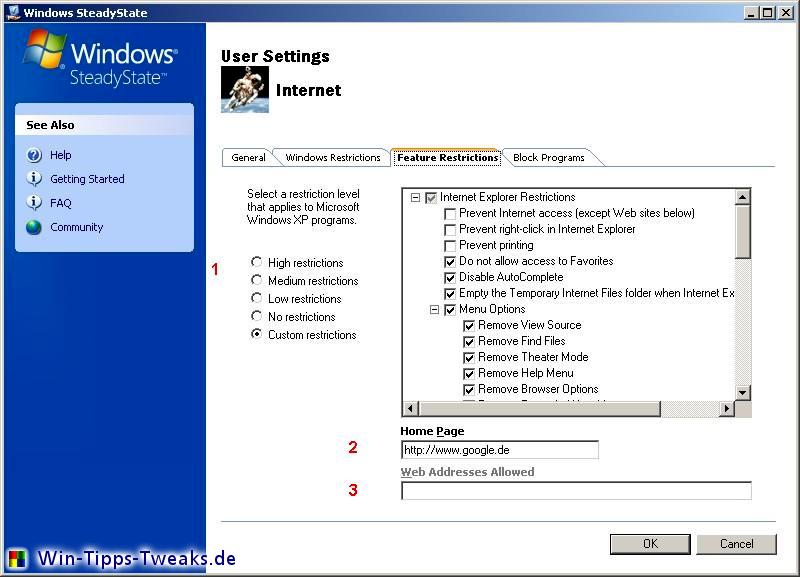Toggle the Menu Options checkbox
800x577 pixels.
pos(450,310)
